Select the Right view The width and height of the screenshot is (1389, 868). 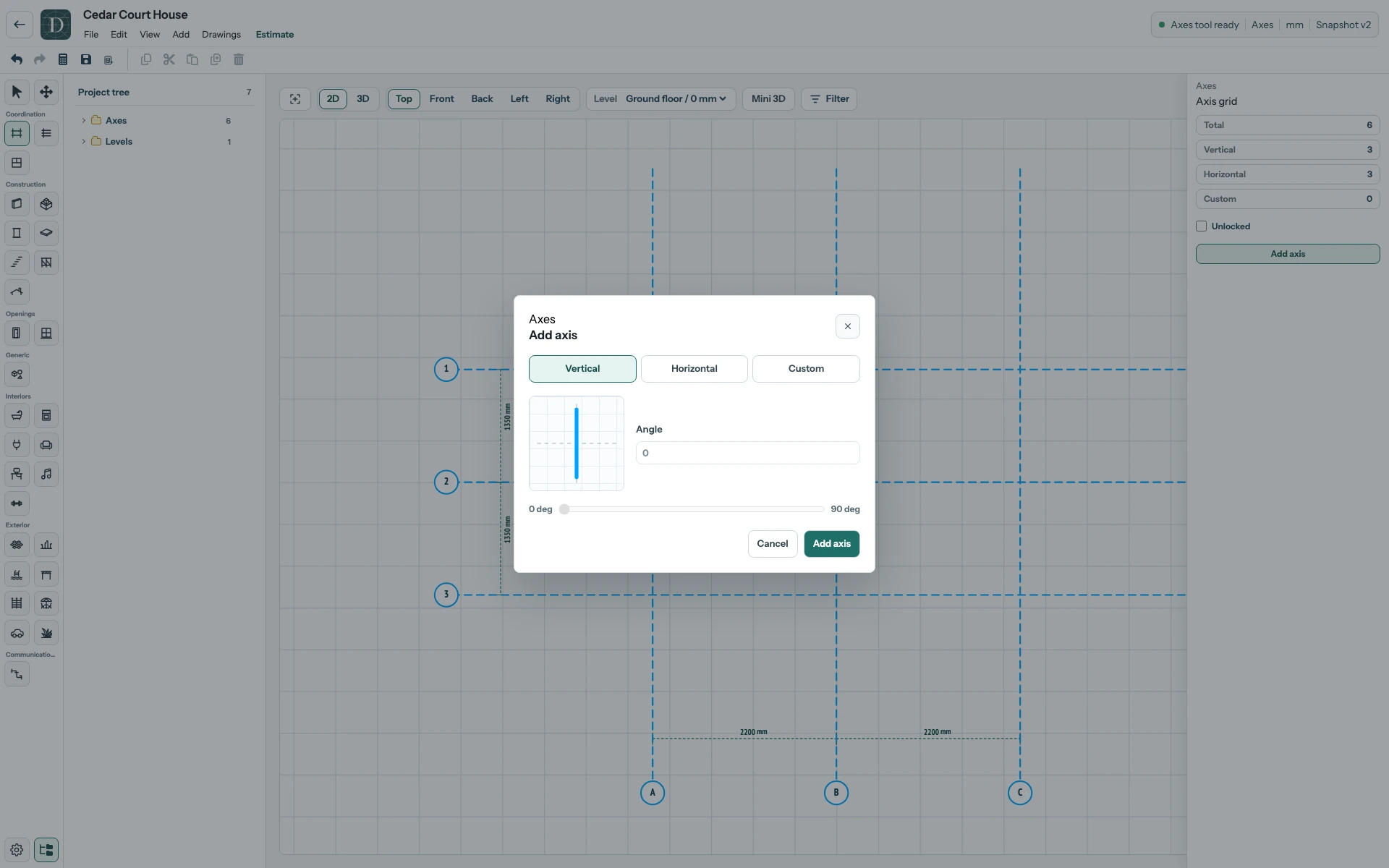click(558, 99)
